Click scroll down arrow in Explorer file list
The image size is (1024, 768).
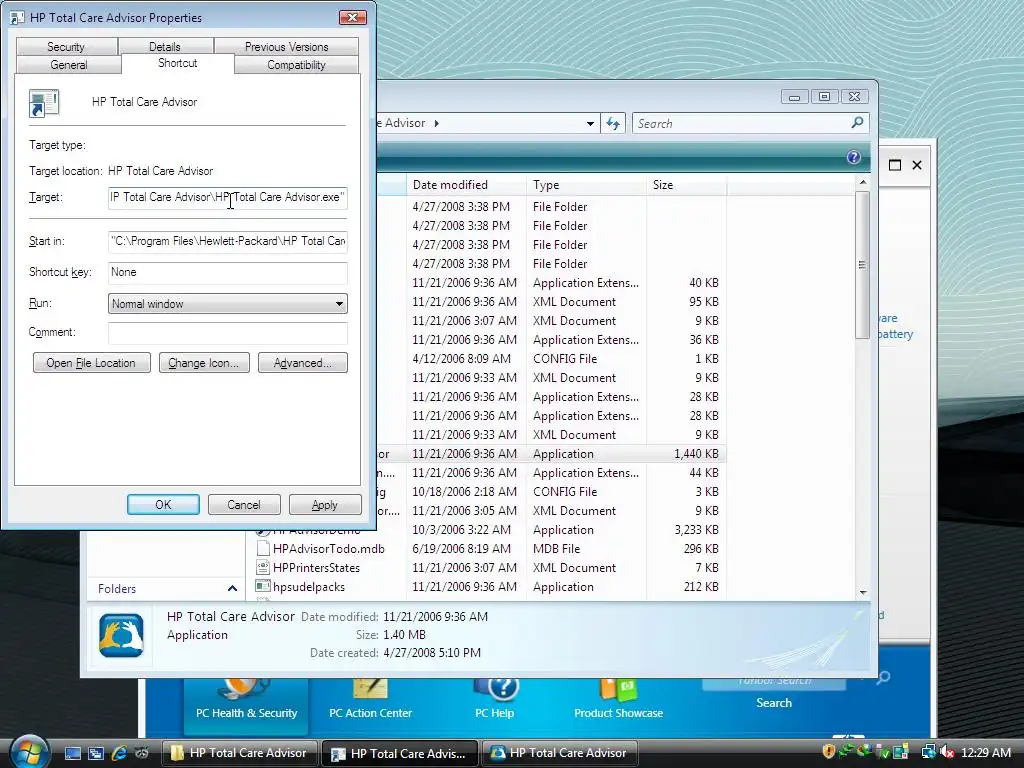point(863,592)
